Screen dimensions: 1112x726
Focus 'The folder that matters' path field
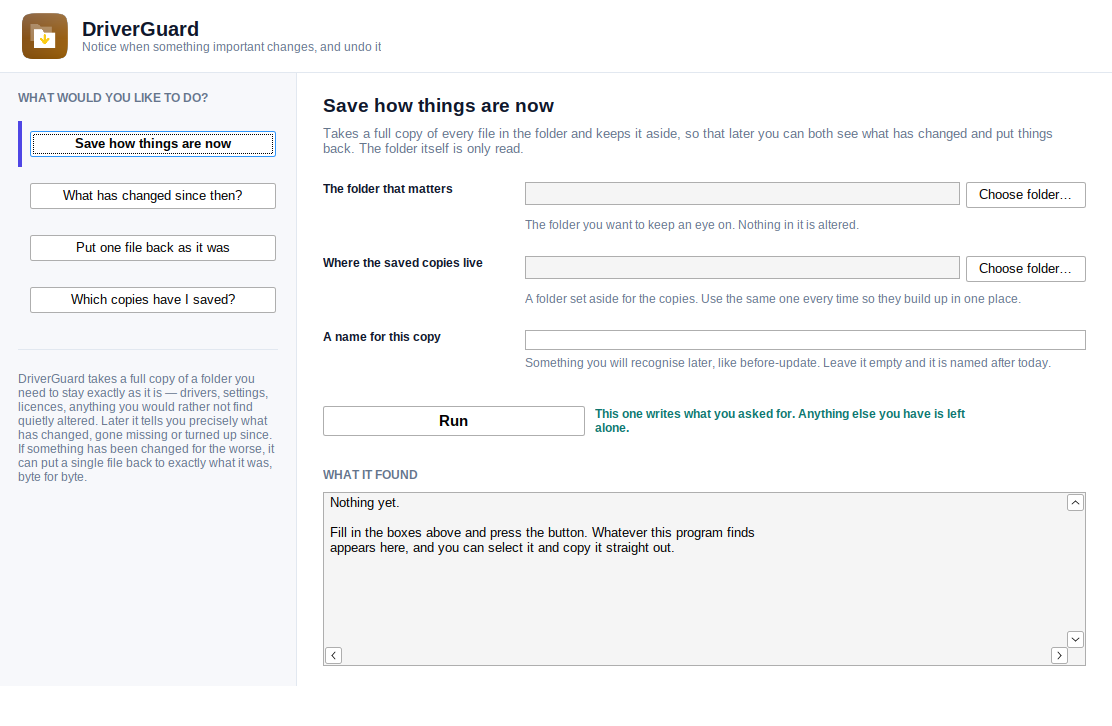point(742,194)
